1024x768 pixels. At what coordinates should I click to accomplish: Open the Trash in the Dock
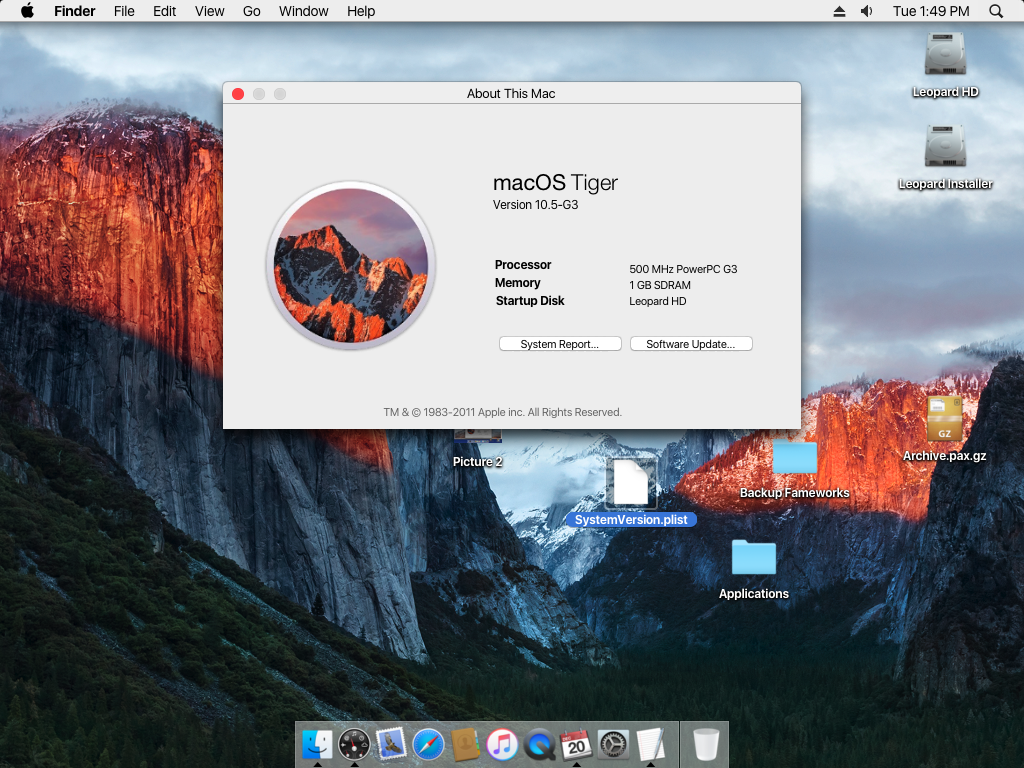(705, 744)
